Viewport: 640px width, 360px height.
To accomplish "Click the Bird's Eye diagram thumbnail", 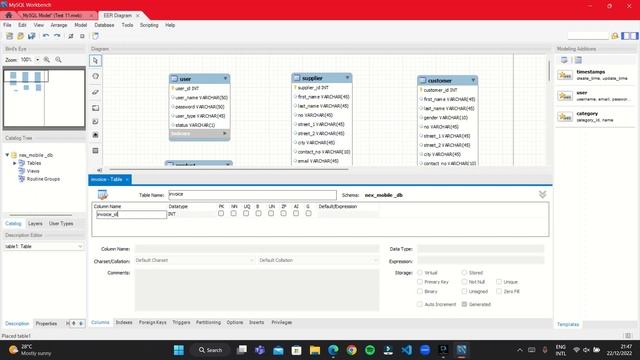I will click(44, 98).
